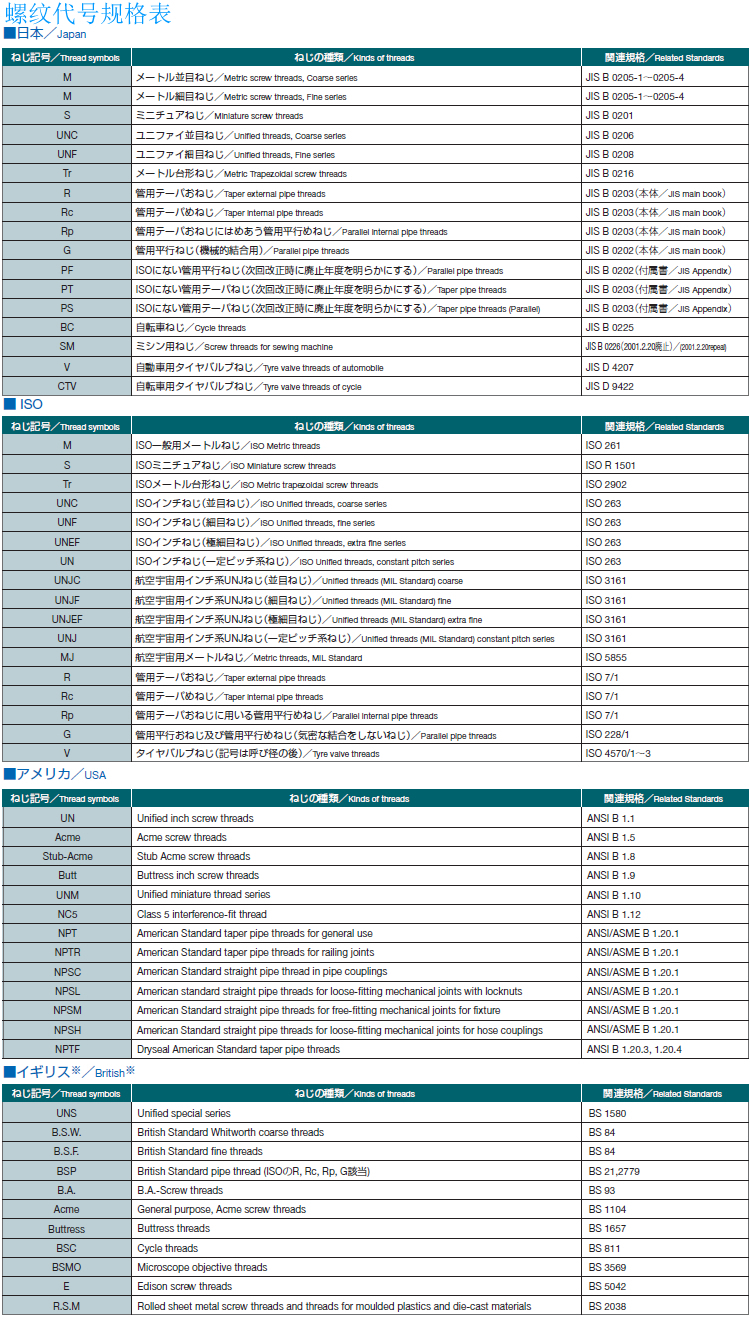
Task: Click the 'UNJC' thread symbol
Action: coord(67,580)
